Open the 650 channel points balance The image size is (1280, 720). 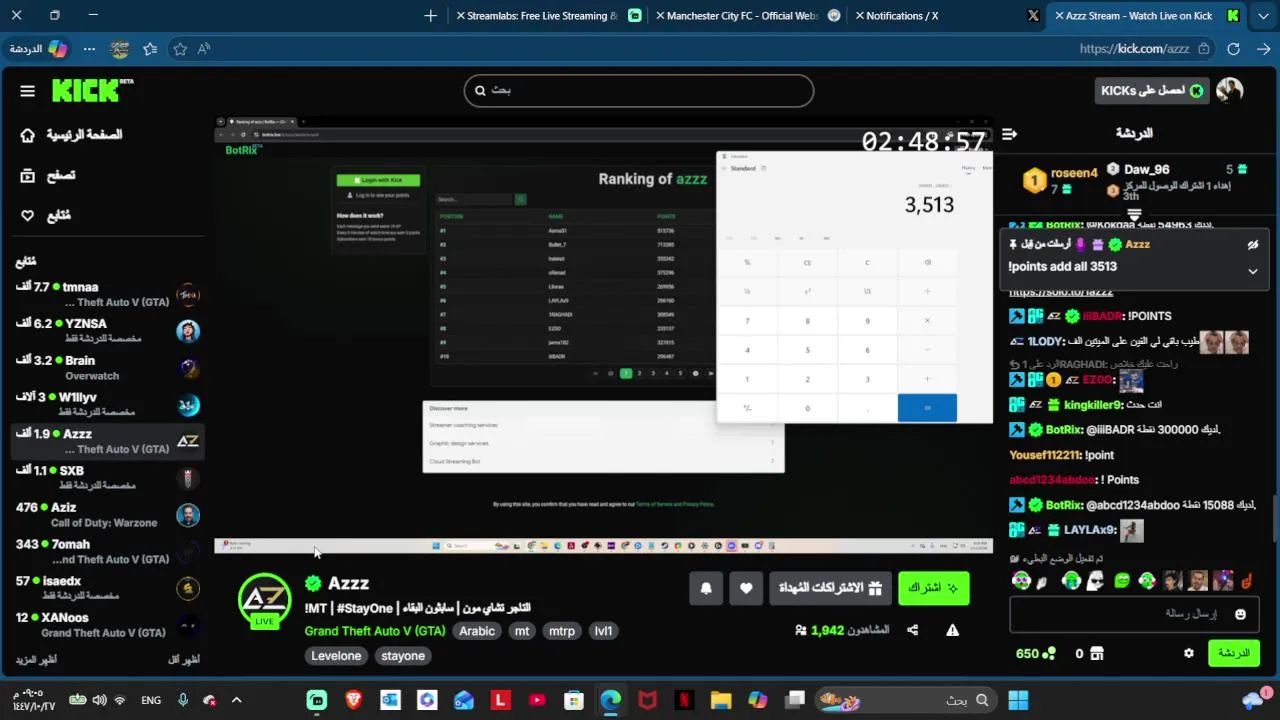pyautogui.click(x=1035, y=653)
